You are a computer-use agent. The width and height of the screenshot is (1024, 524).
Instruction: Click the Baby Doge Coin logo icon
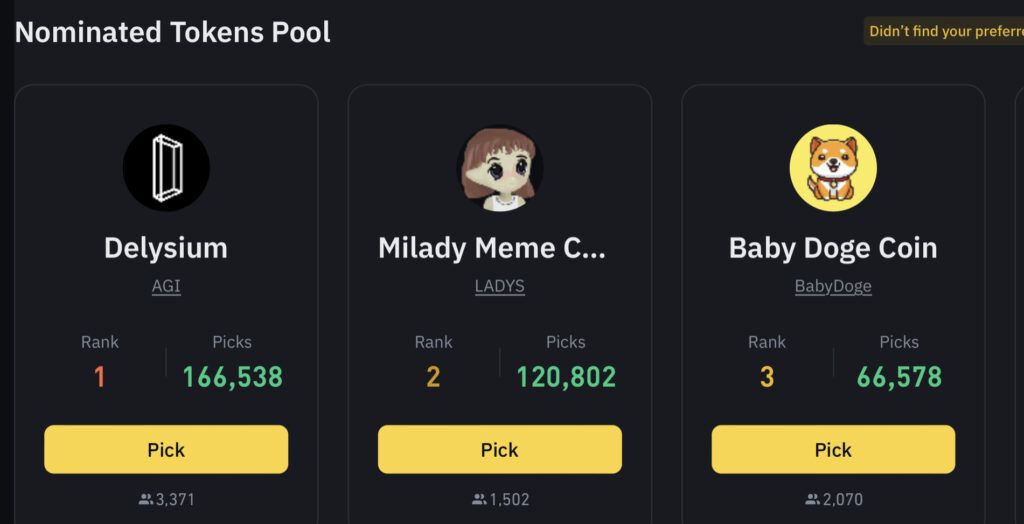pyautogui.click(x=833, y=168)
